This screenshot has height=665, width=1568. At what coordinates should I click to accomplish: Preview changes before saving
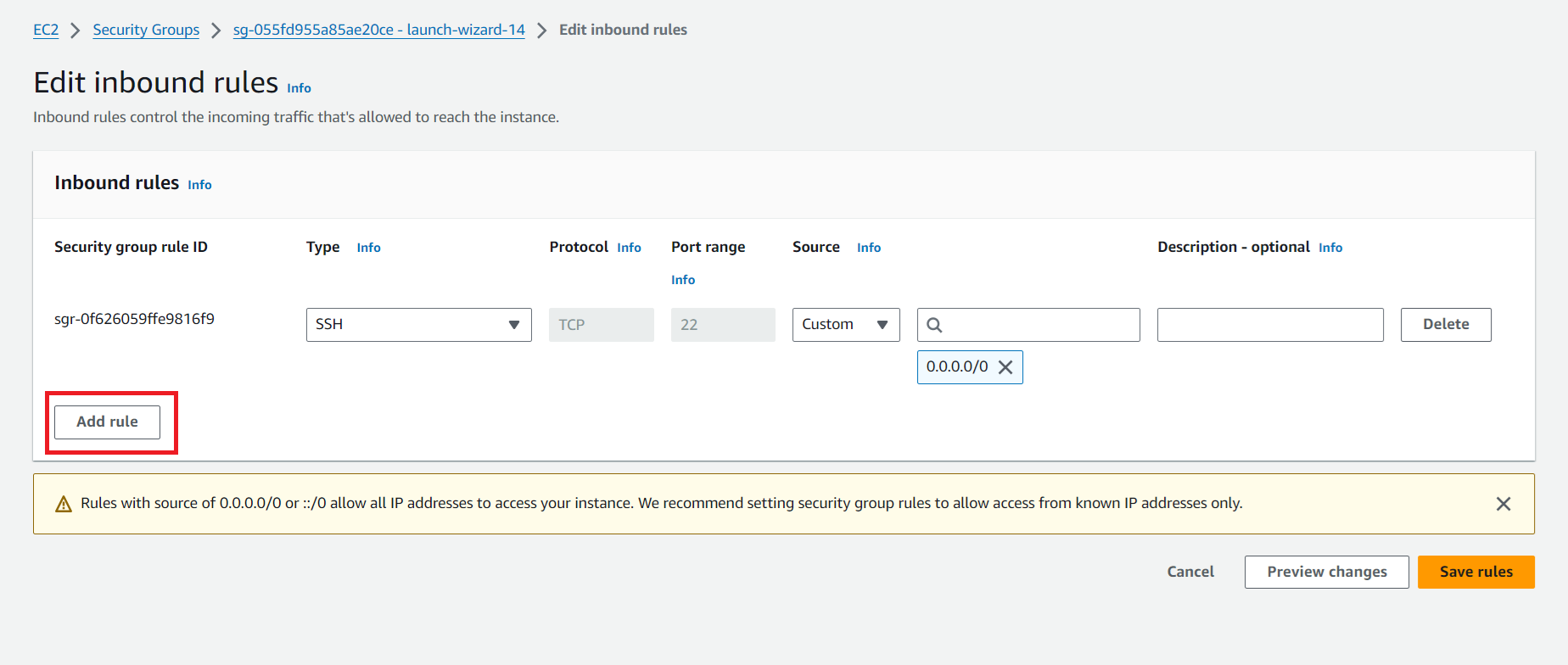pyautogui.click(x=1326, y=572)
